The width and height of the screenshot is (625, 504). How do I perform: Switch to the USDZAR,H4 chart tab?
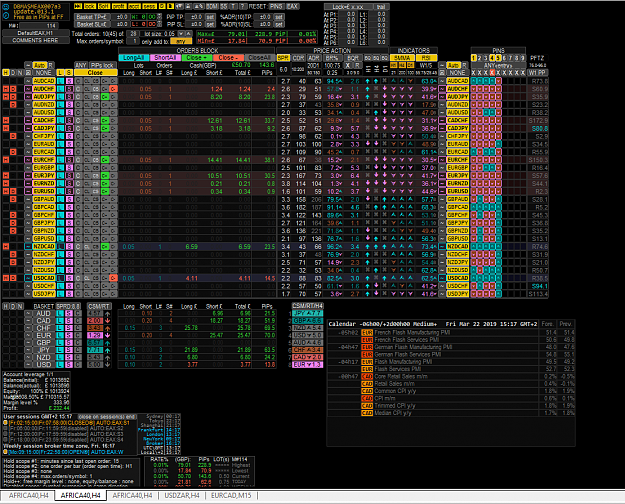click(x=182, y=496)
